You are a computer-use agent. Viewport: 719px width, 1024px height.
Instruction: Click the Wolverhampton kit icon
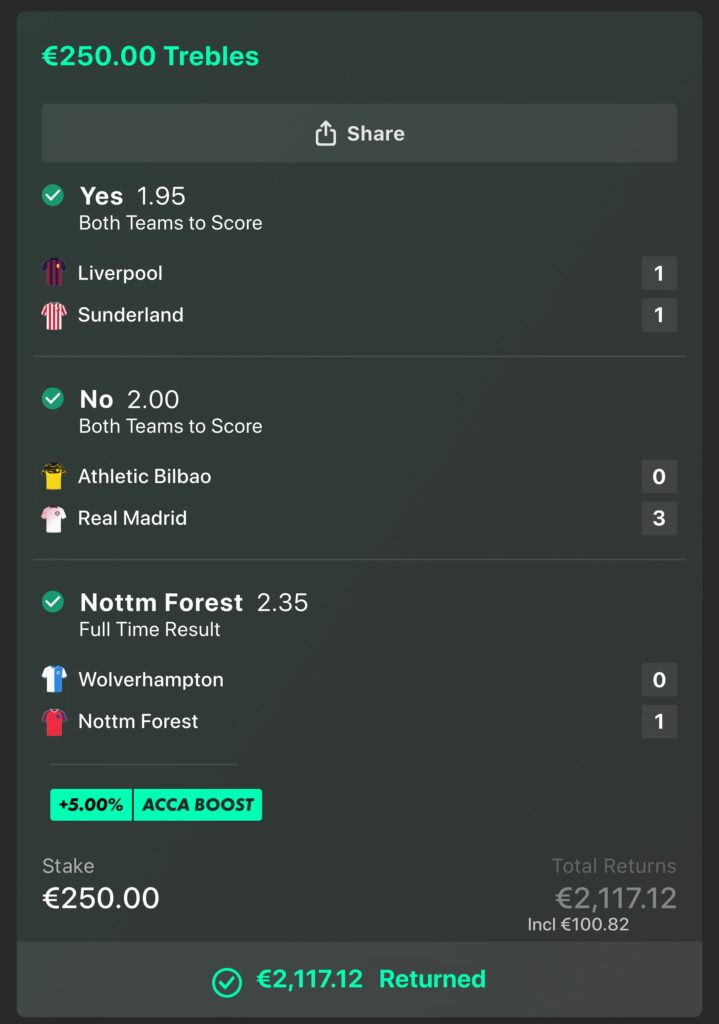click(53, 680)
